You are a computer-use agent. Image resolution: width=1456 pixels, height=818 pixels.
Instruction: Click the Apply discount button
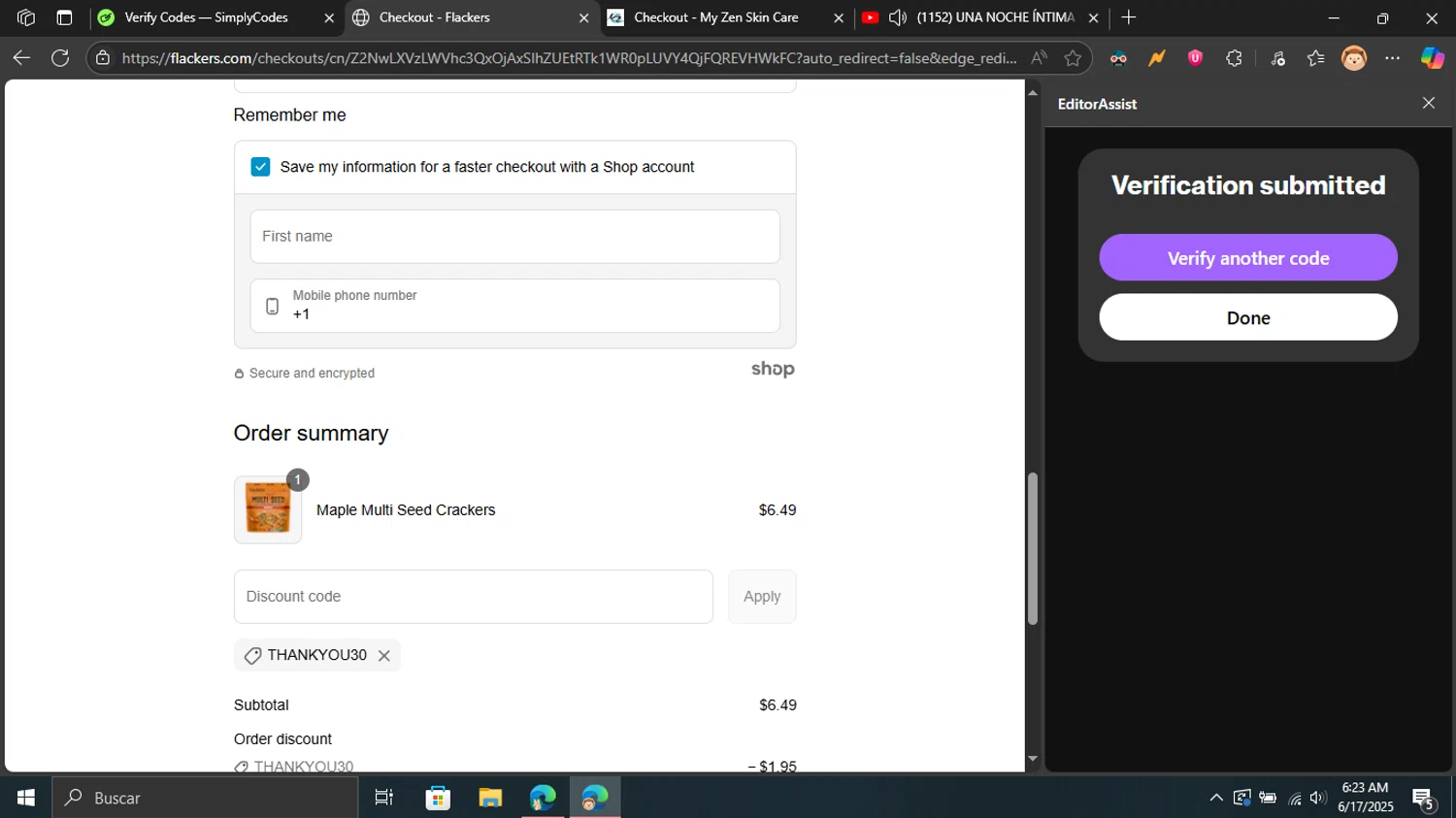tap(762, 597)
